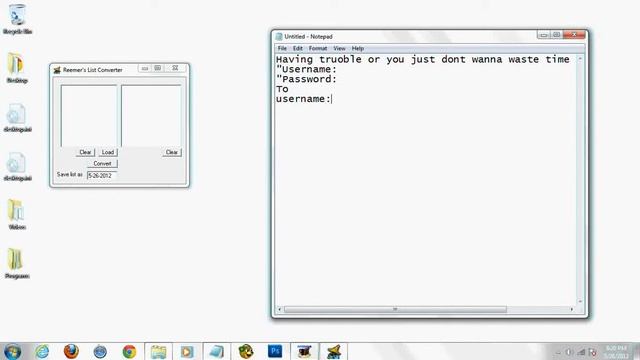This screenshot has height=360, width=640.
Task: Switch to Notepad via its taskbar button
Action: tap(217, 351)
